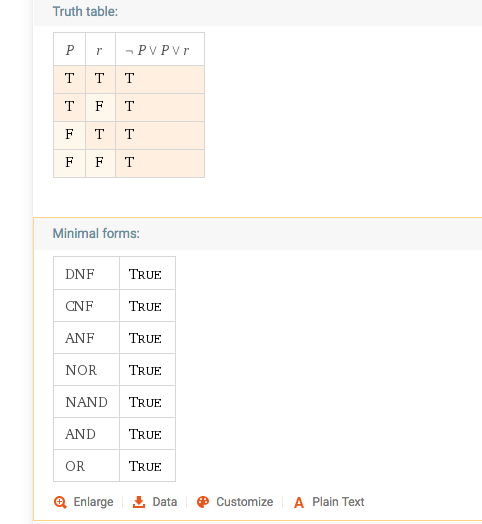This screenshot has height=524, width=482.
Task: Click the TRUE value beside OR
Action: pyautogui.click(x=145, y=466)
